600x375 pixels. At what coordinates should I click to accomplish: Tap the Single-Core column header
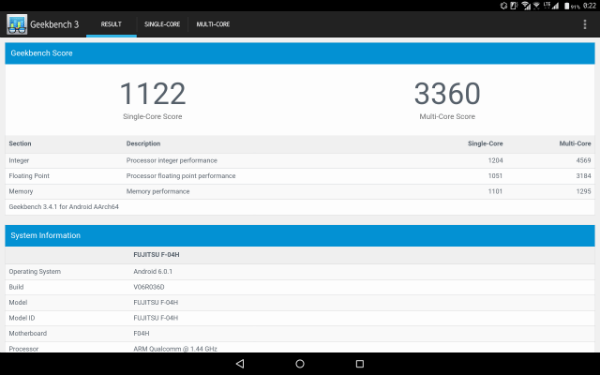point(485,143)
